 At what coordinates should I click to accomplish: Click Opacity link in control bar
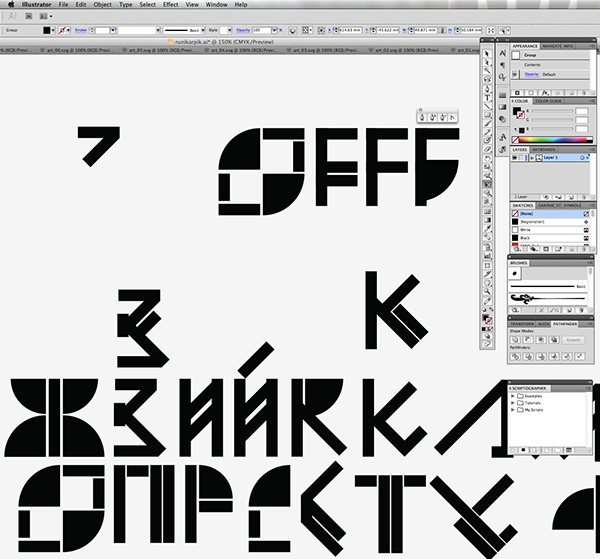243,30
